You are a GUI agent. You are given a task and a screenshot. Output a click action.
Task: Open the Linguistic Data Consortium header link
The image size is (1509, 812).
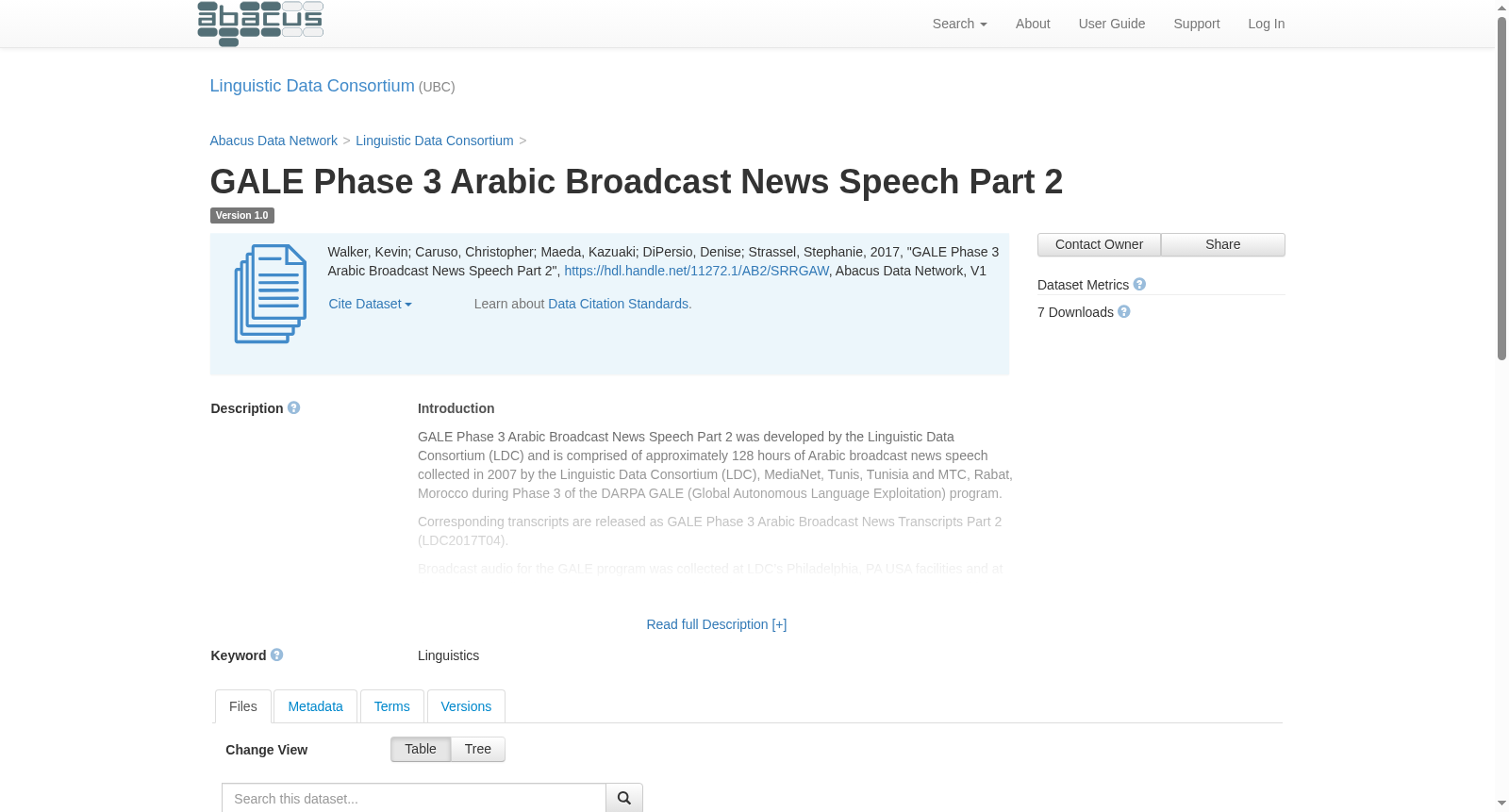312,86
